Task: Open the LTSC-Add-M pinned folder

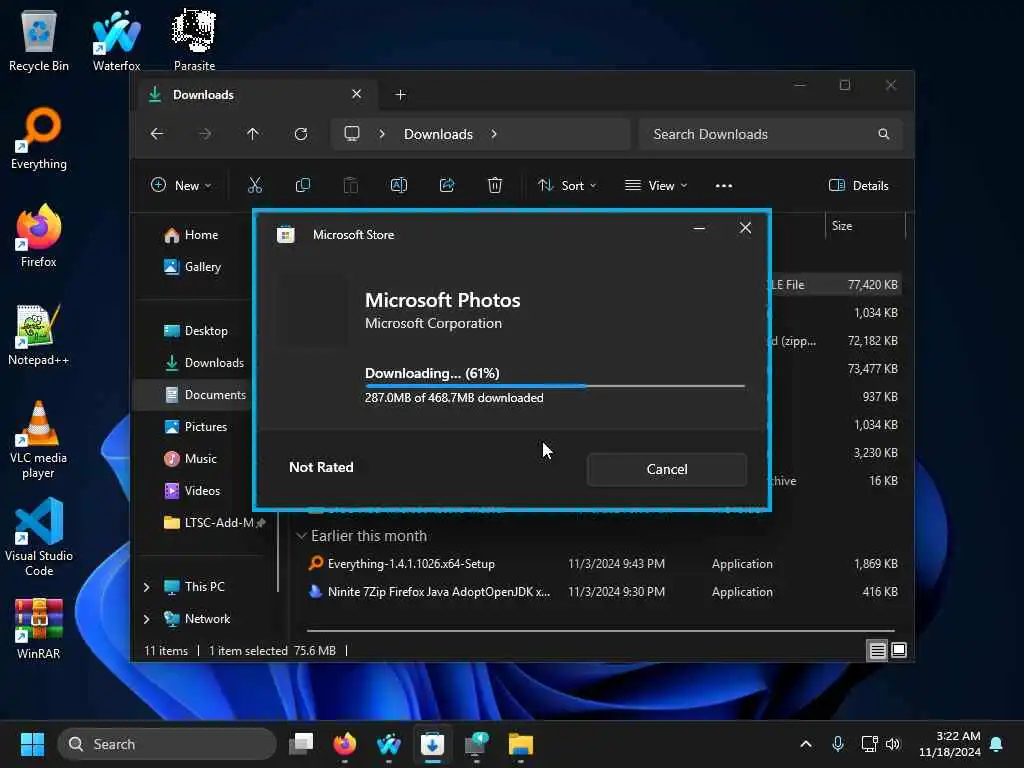Action: (214, 522)
